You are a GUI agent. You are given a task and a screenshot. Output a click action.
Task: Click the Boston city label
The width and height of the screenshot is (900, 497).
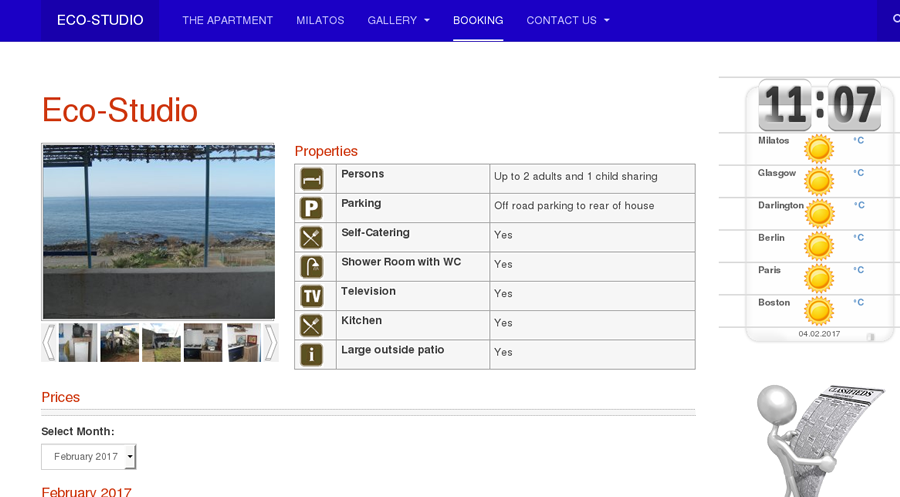774,302
